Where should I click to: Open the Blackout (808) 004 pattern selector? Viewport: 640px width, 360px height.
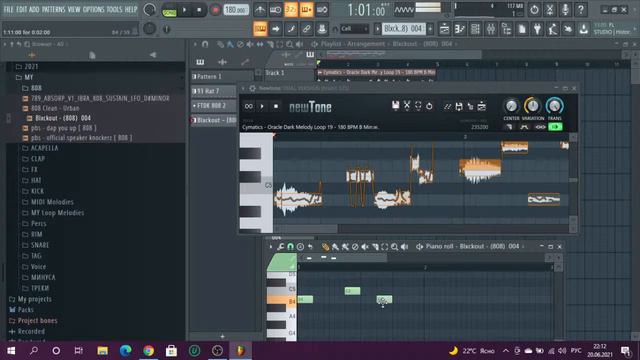pyautogui.click(x=403, y=29)
